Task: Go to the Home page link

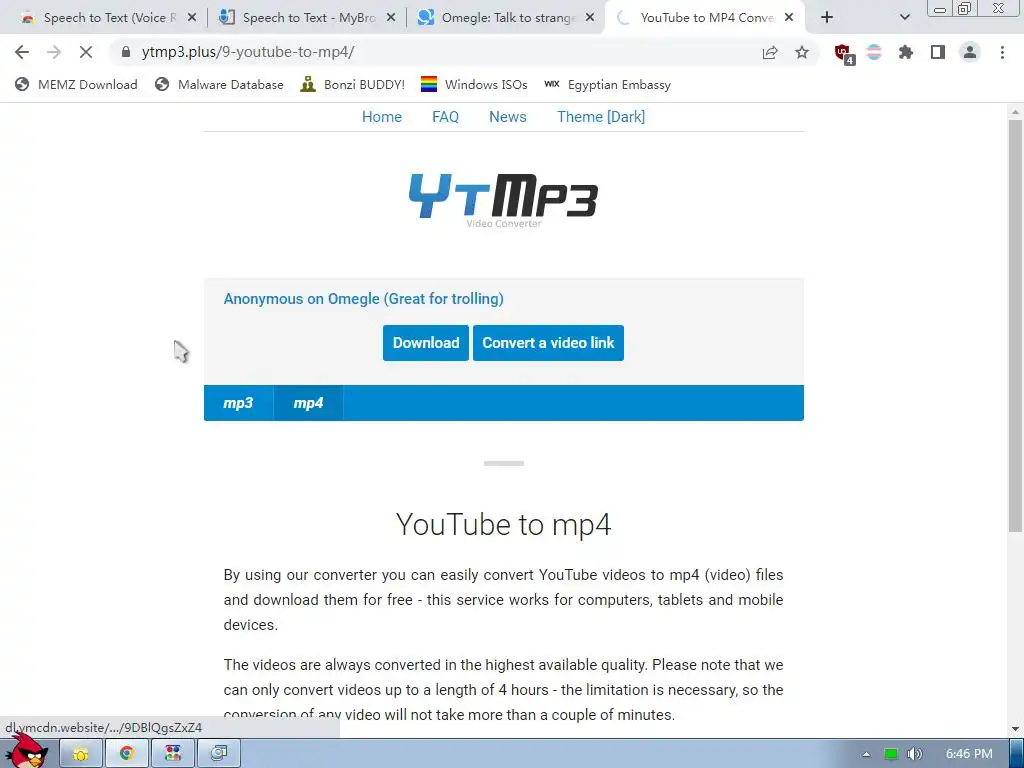Action: [382, 117]
